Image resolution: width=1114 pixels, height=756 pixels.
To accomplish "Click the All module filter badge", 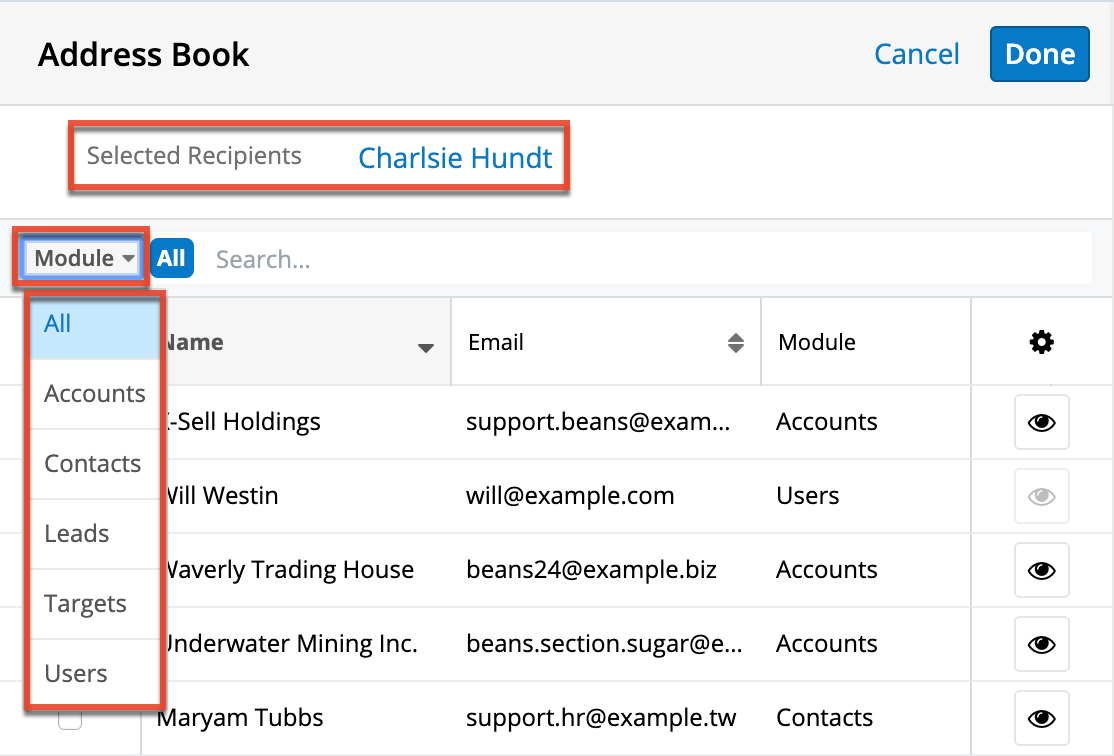I will coord(171,258).
